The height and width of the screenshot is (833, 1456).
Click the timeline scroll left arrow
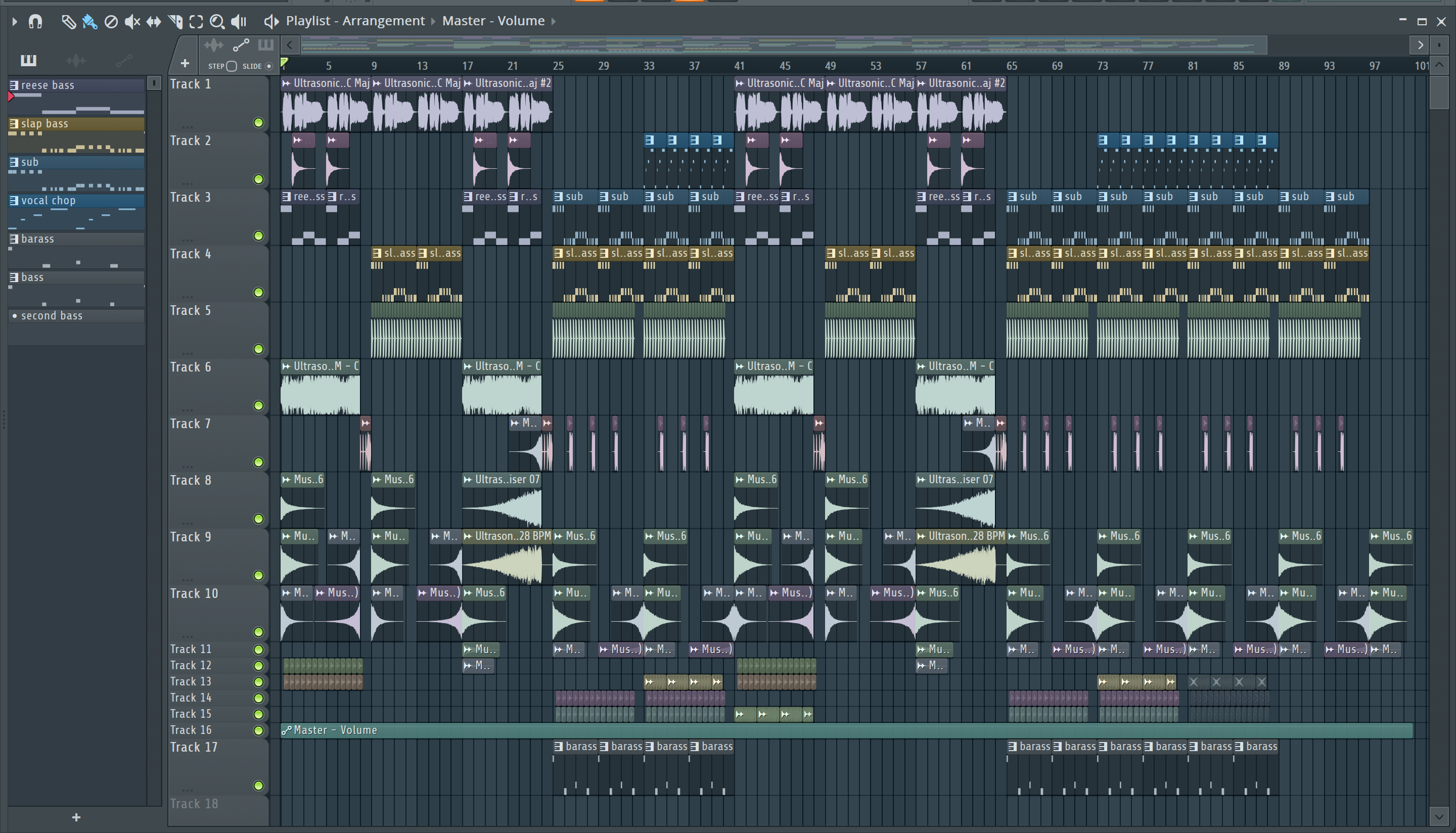tap(290, 44)
